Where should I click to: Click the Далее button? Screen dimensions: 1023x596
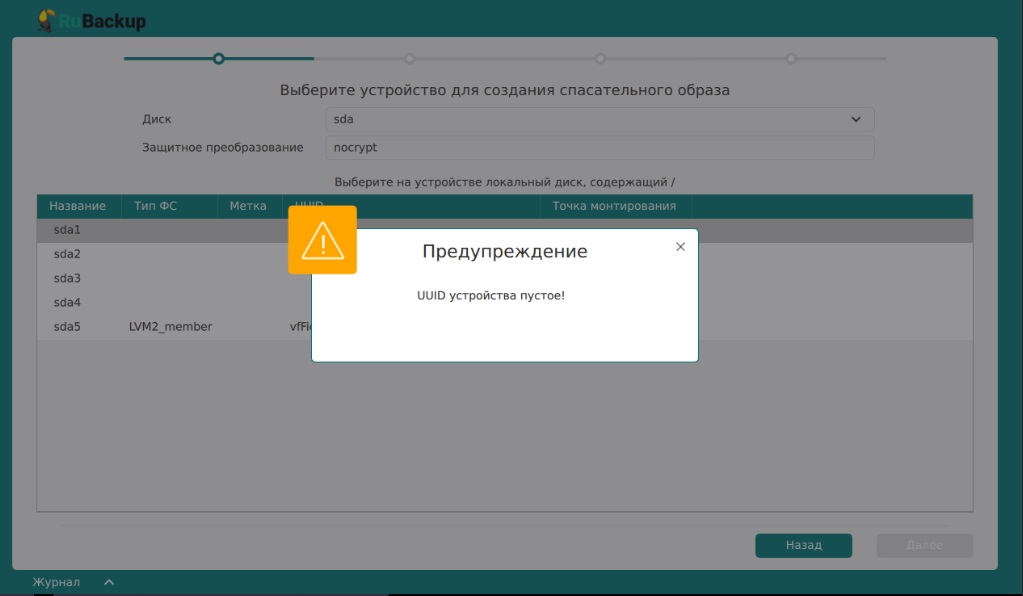pos(924,545)
